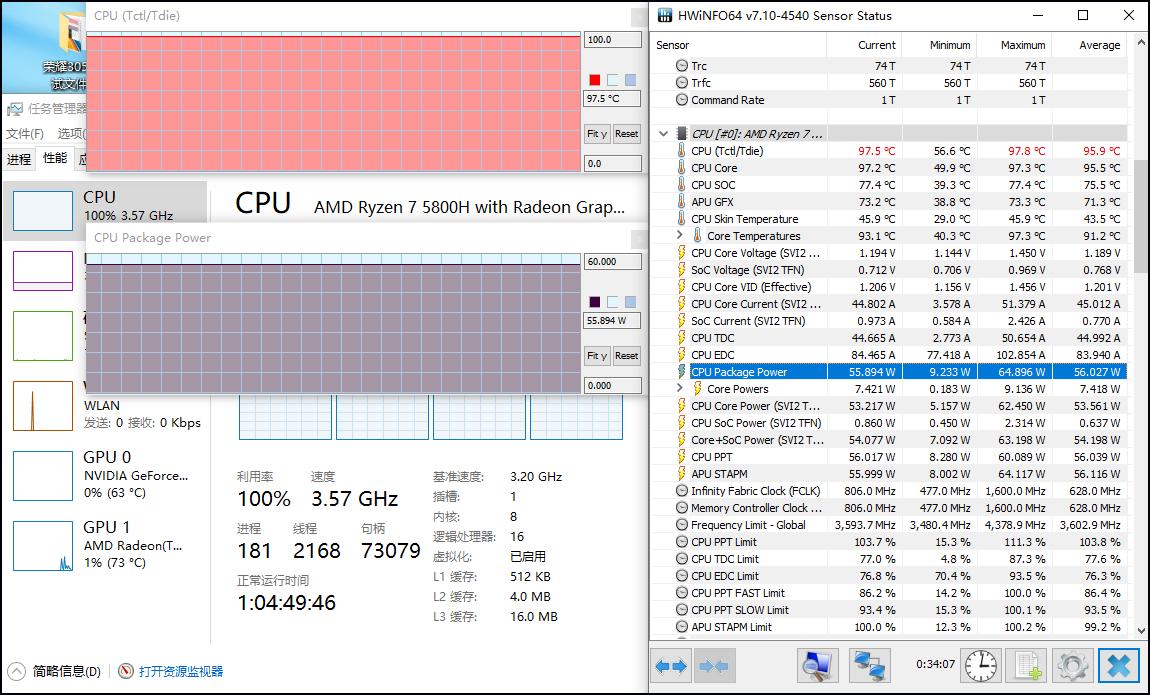Select the WLAN graph thumbnail in sidebar
This screenshot has height=695, width=1150.
click(43, 406)
